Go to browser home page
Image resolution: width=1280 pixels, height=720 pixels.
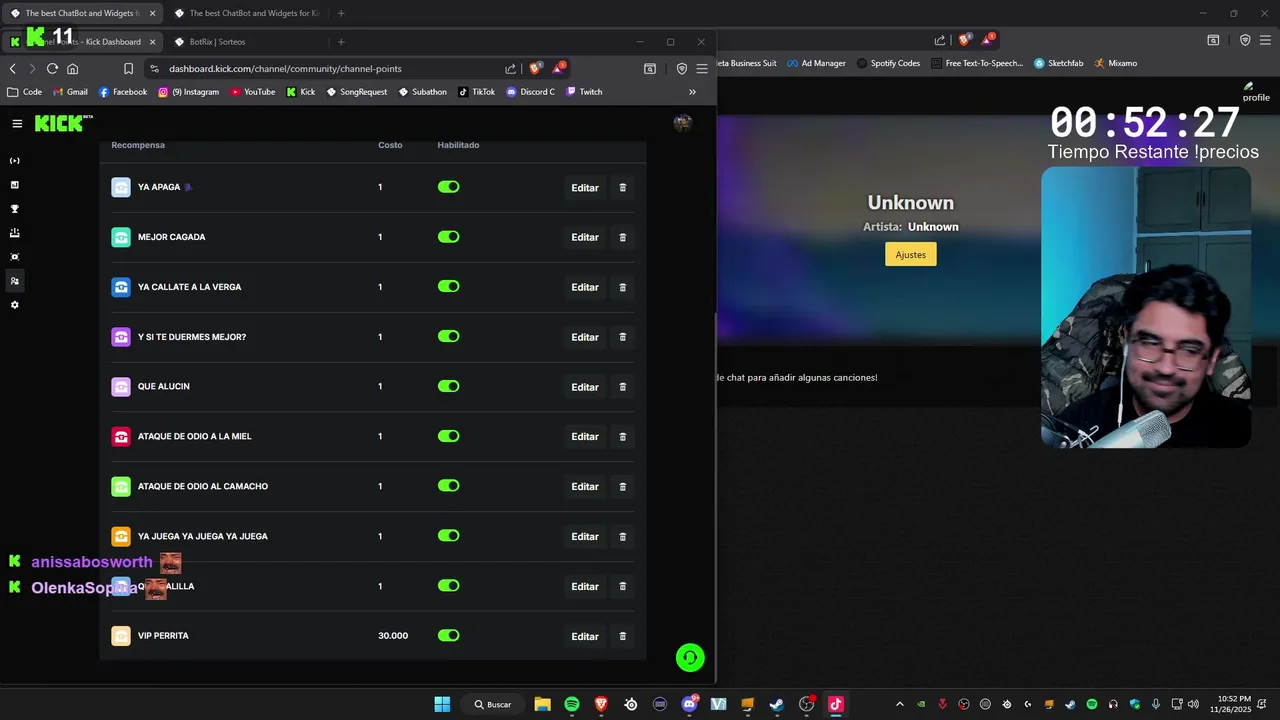[x=72, y=69]
